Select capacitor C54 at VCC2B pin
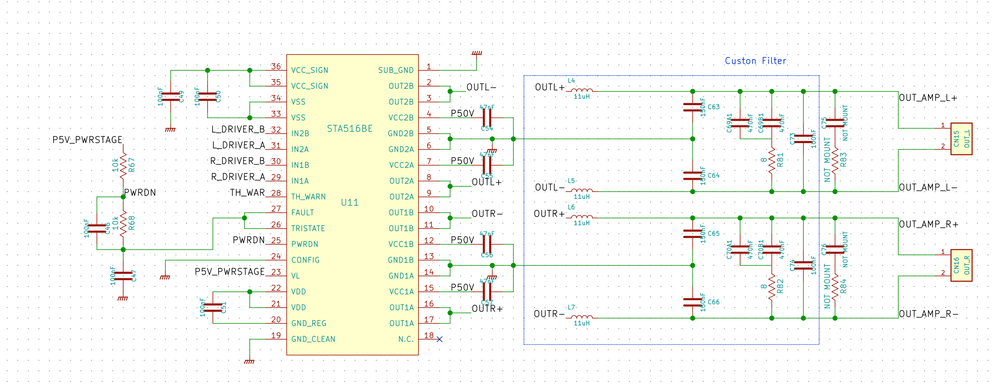This screenshot has width=998, height=389. coord(487,118)
